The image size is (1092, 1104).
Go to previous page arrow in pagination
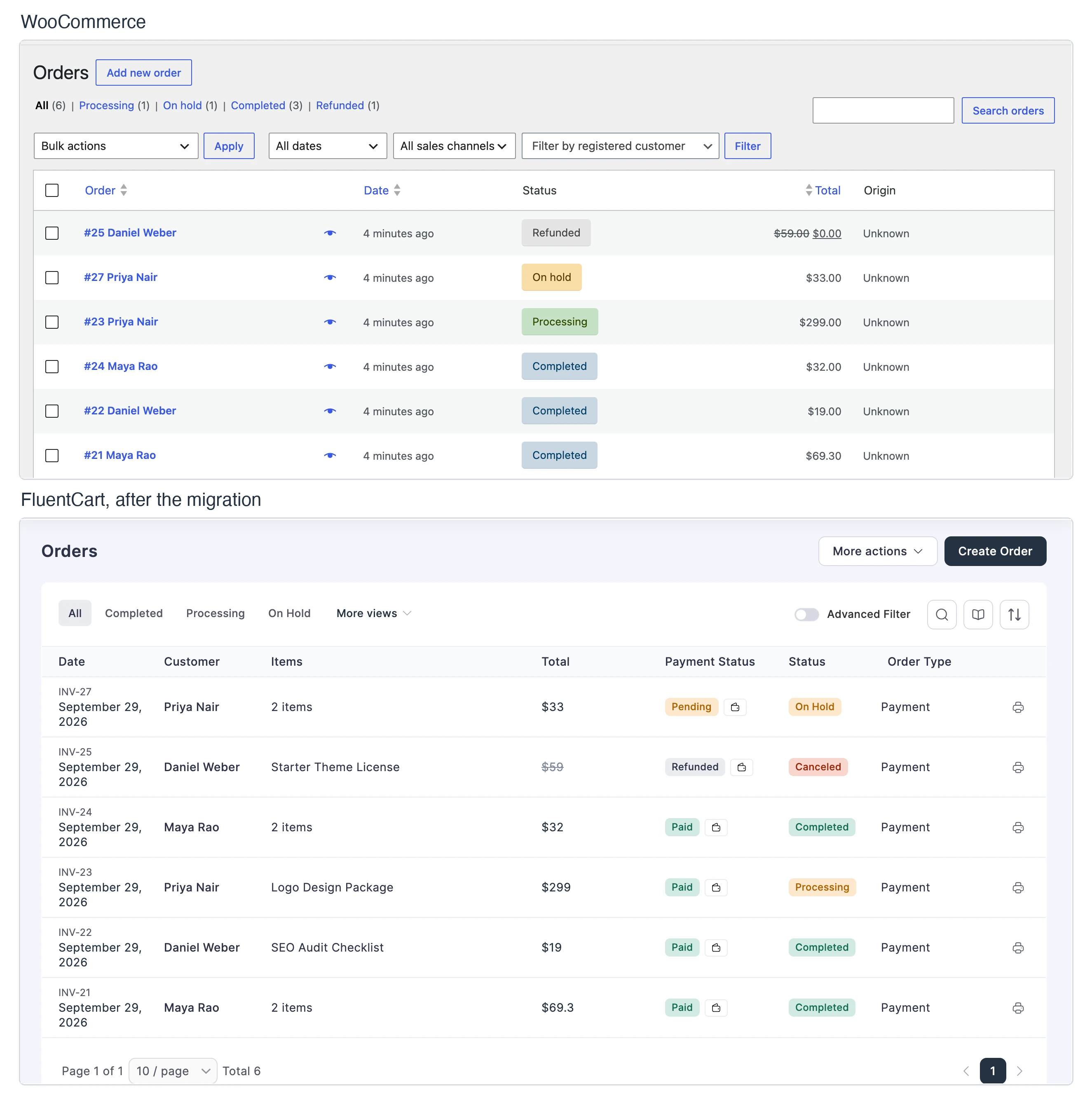coord(966,1071)
